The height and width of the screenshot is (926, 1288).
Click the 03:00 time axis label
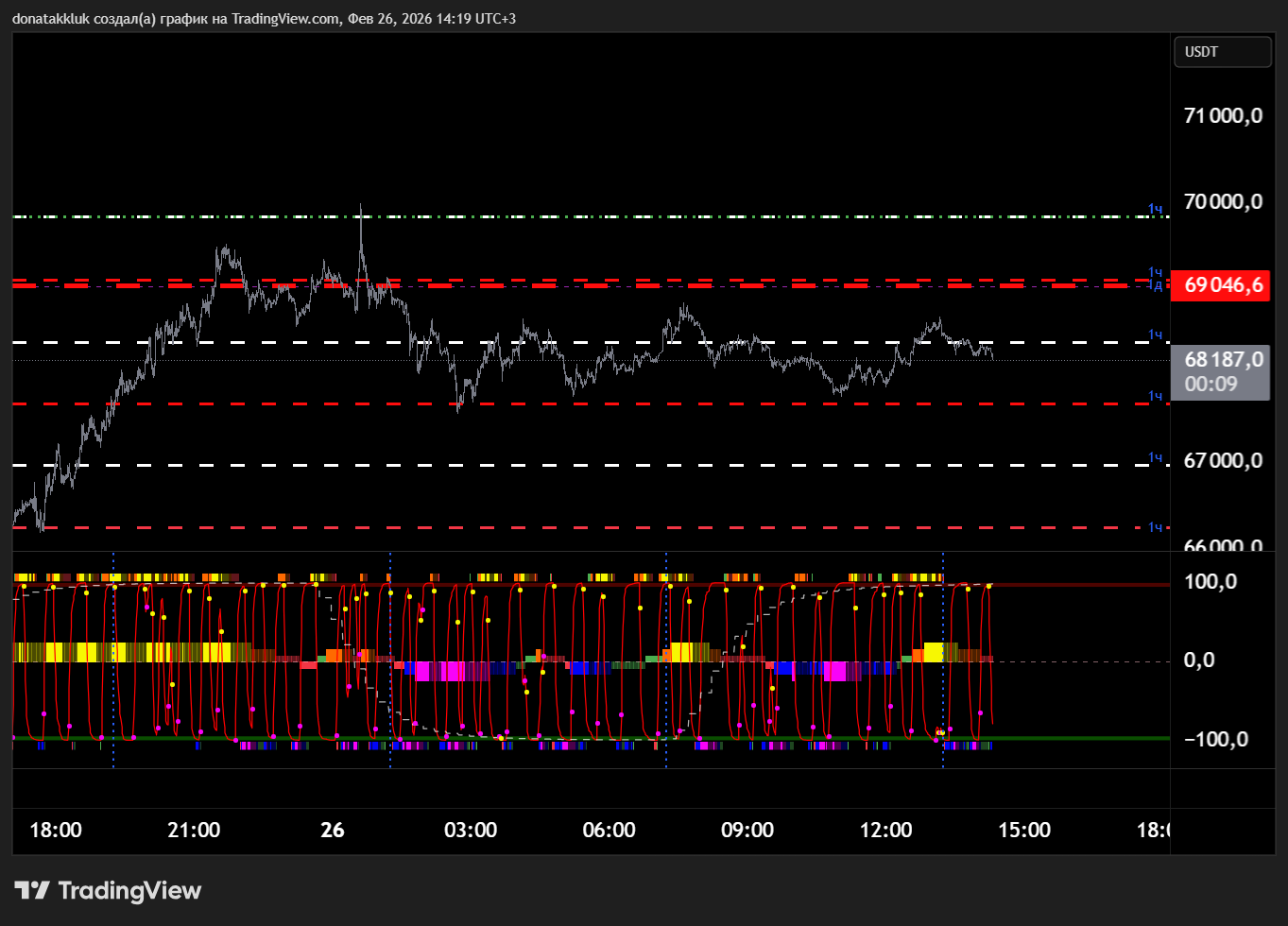tap(471, 830)
